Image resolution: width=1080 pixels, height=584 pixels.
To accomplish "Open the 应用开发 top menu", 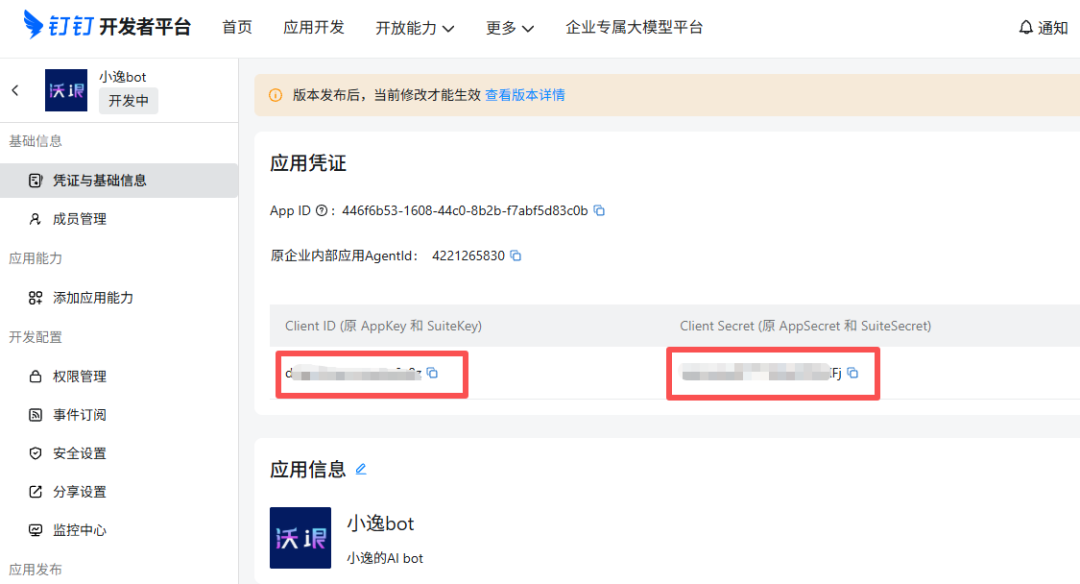I will 314,27.
